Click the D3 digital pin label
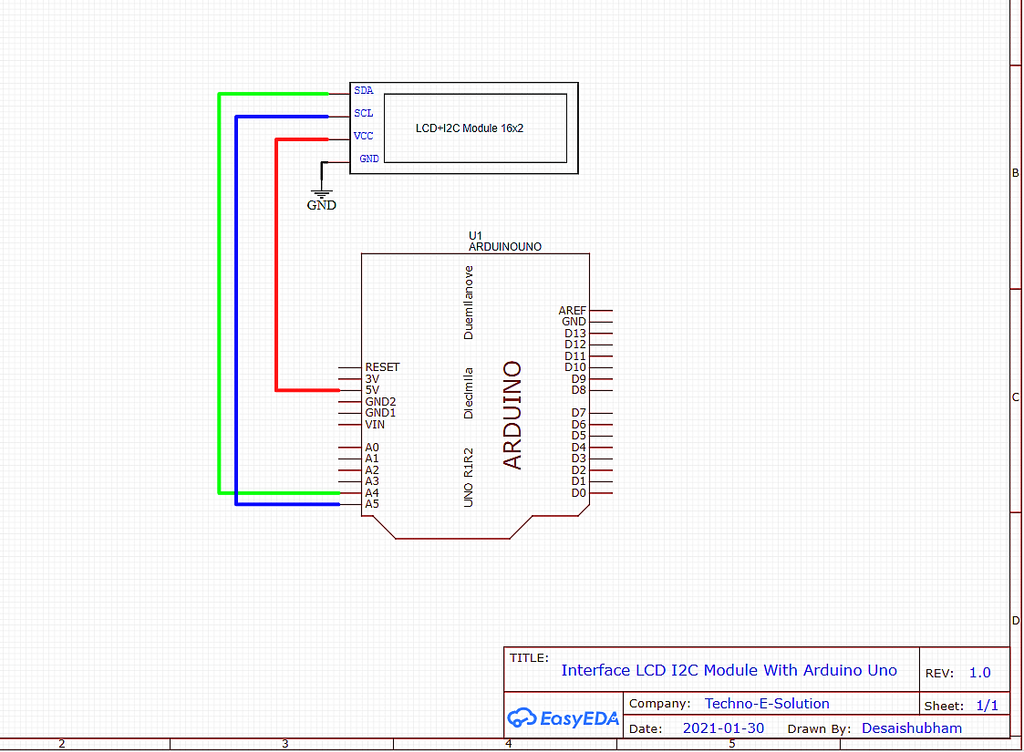Image resolution: width=1024 pixels, height=752 pixels. coord(579,458)
